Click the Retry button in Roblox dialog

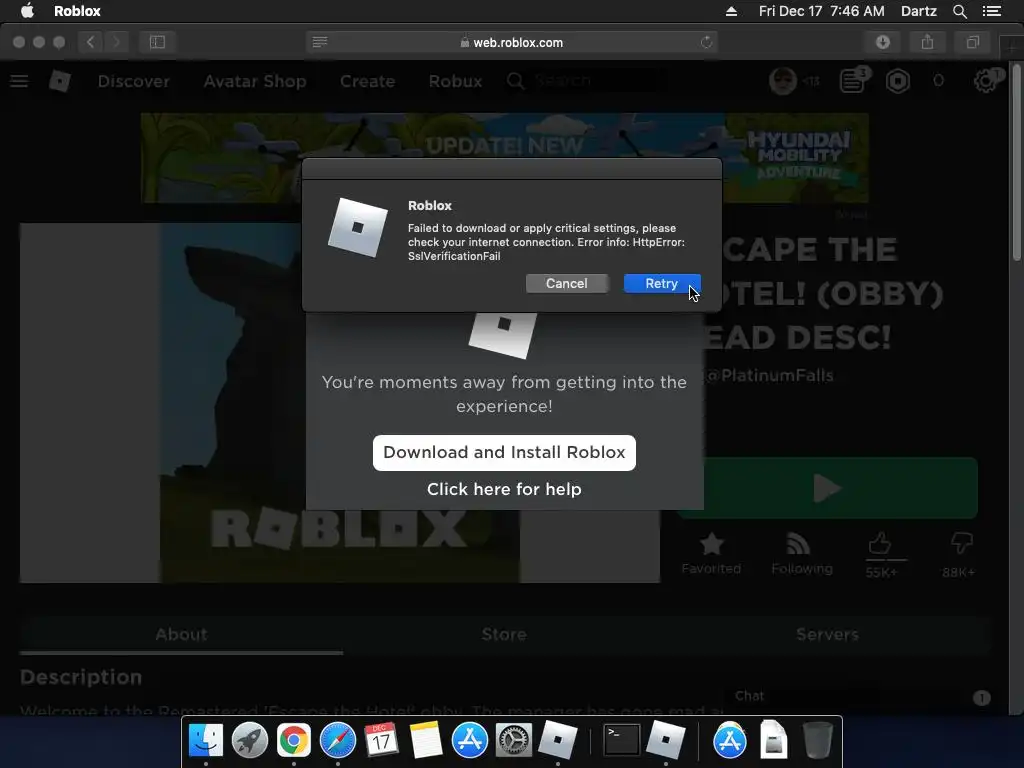(662, 283)
